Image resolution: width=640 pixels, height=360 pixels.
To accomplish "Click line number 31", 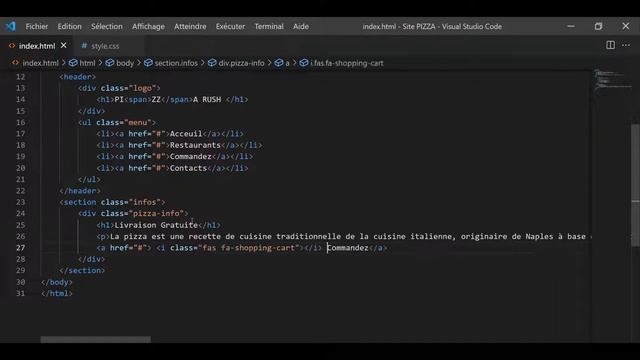I will pos(20,293).
